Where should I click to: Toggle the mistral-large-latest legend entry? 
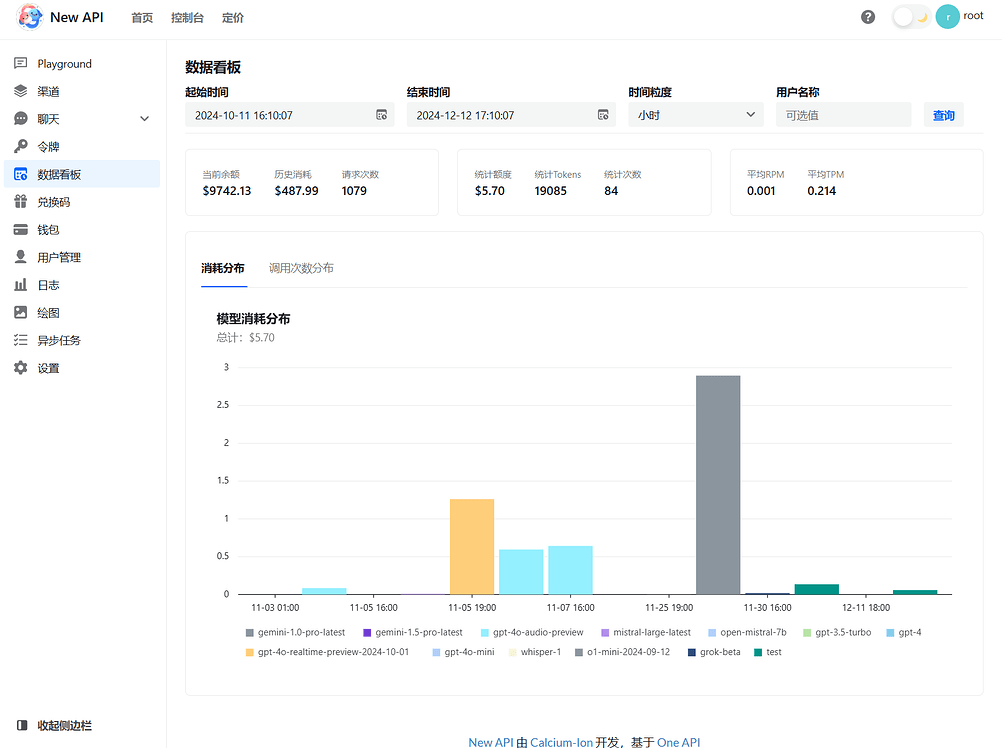(646, 632)
